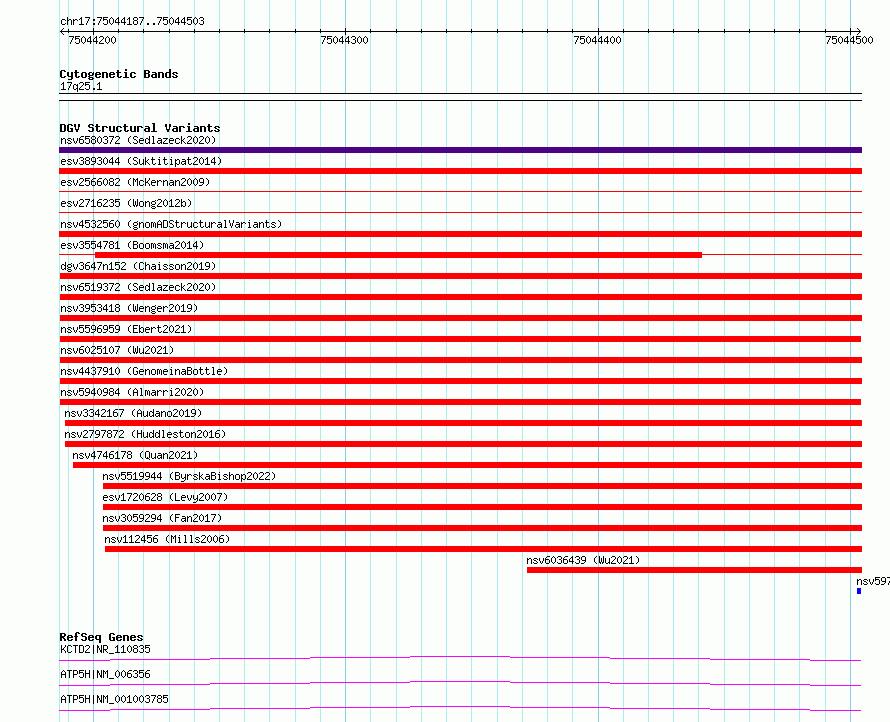Click the red bar under nsv112456 (Mills2006)
This screenshot has height=722, width=890.
484,549
